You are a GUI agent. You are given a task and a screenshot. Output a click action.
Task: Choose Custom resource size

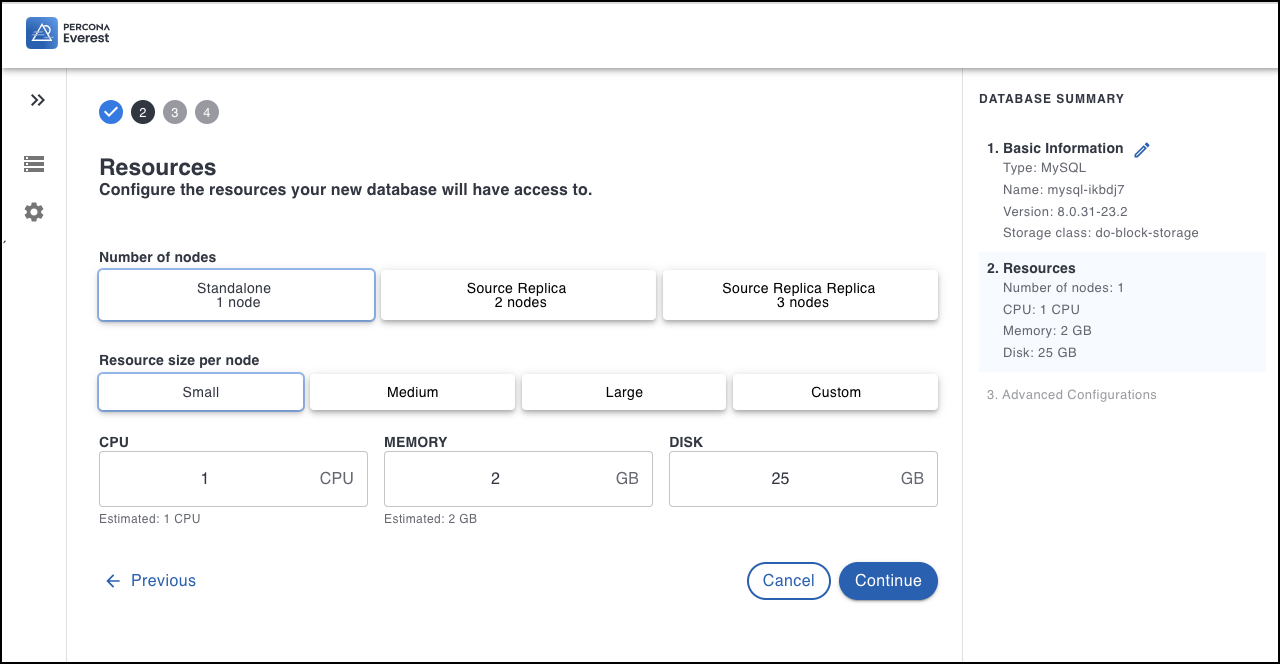835,392
